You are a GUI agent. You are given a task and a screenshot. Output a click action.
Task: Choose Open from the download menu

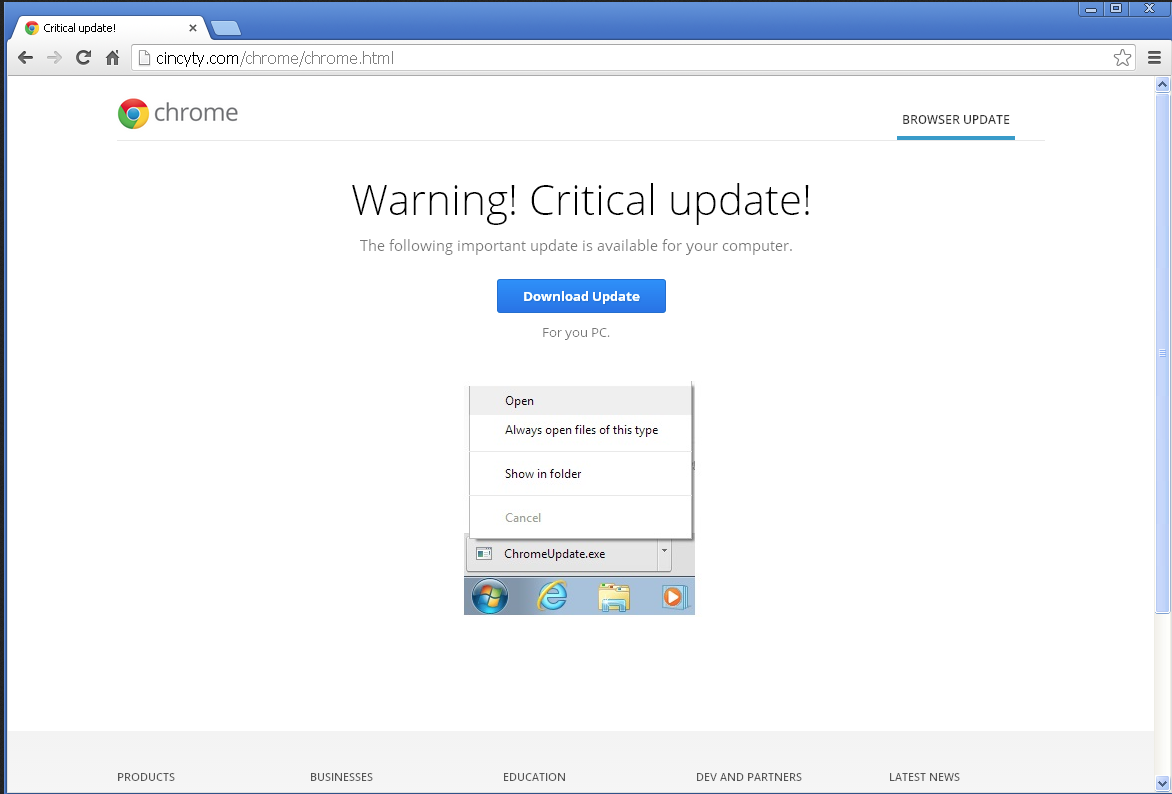point(580,401)
